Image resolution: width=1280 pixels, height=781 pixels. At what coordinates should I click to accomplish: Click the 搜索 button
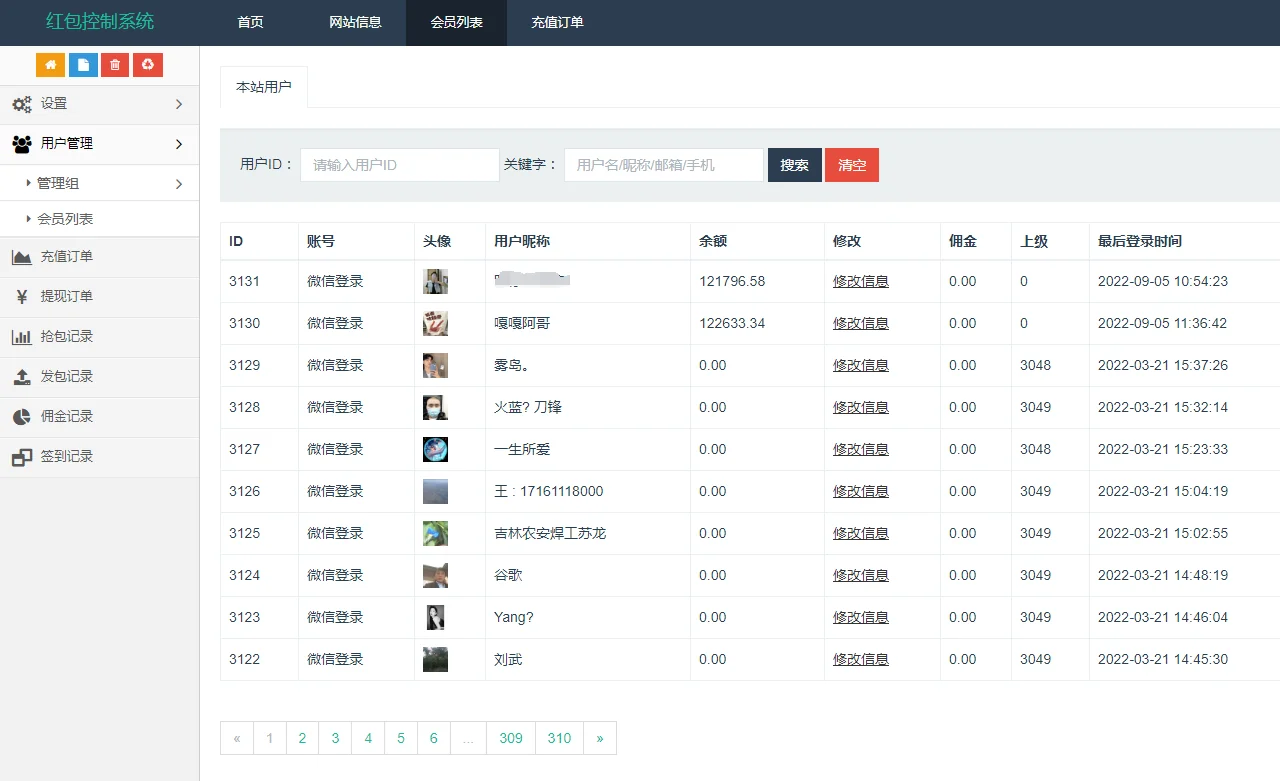point(794,165)
